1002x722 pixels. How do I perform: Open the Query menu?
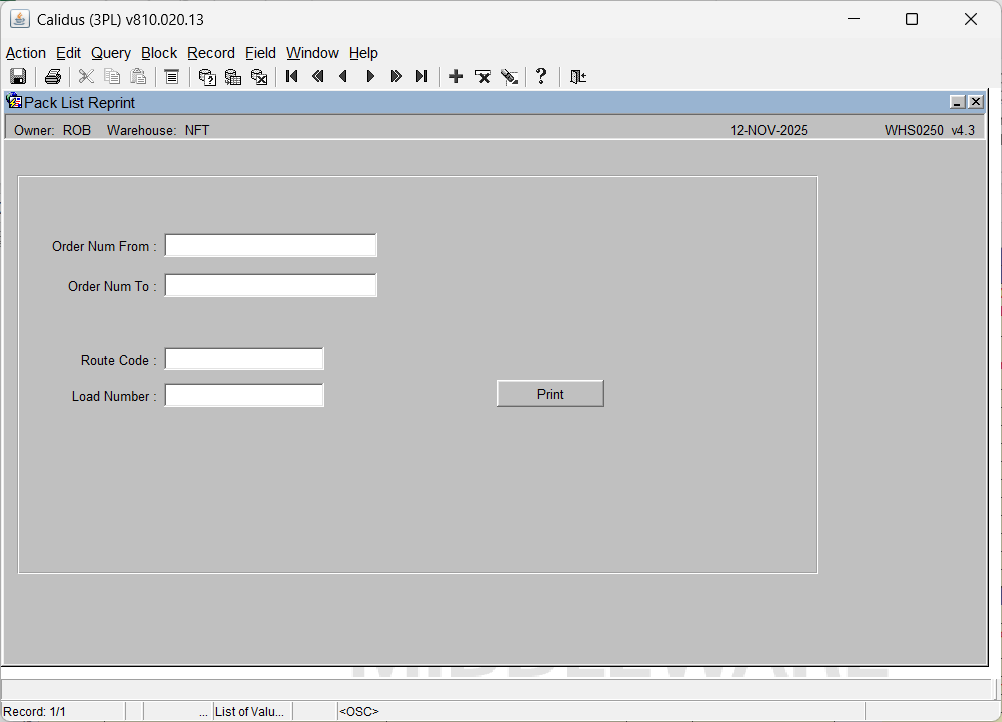tap(111, 53)
